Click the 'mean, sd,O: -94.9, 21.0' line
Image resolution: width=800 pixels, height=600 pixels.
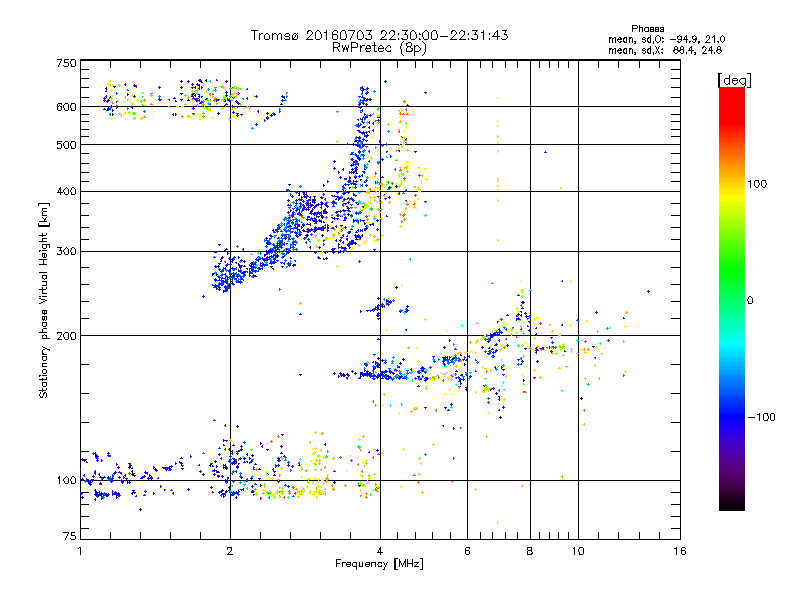point(666,39)
